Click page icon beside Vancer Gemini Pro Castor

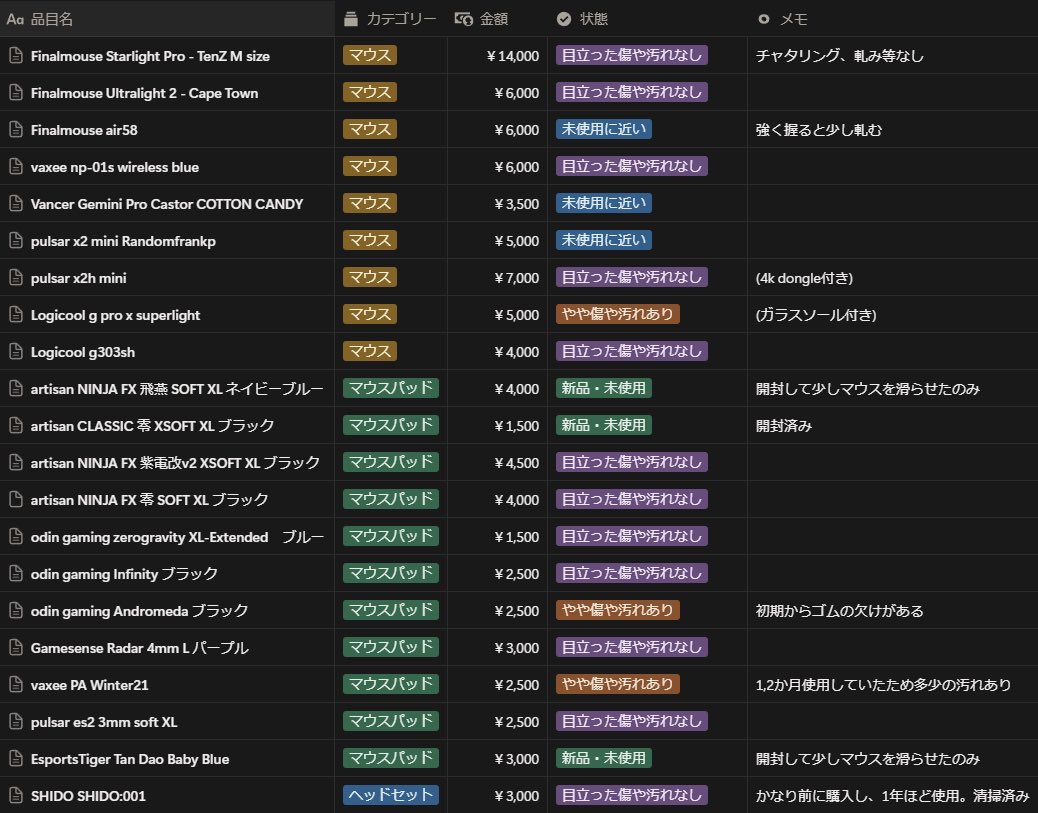click(x=16, y=204)
